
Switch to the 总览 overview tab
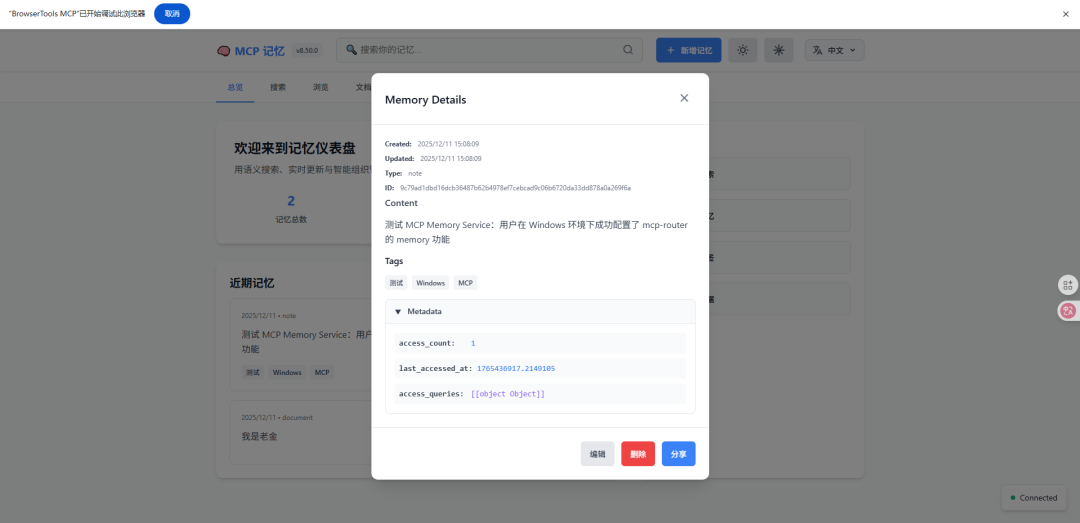pyautogui.click(x=235, y=87)
